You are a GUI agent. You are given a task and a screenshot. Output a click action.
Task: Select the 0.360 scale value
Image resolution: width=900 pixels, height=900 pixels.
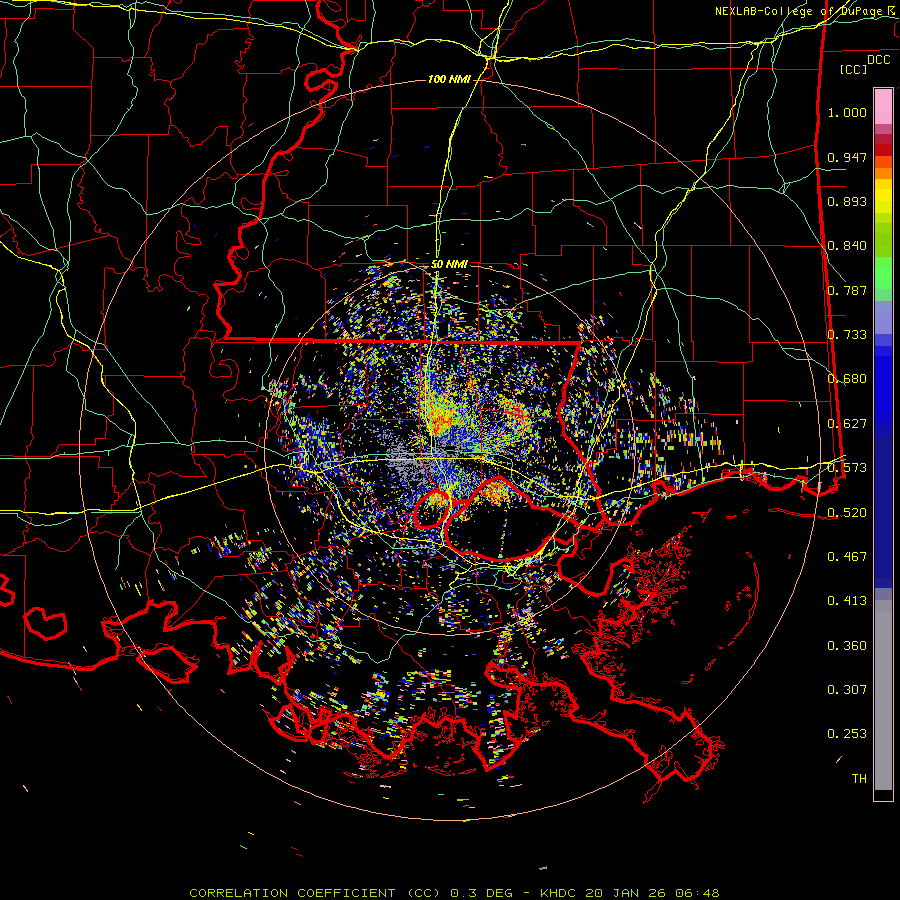click(x=847, y=646)
